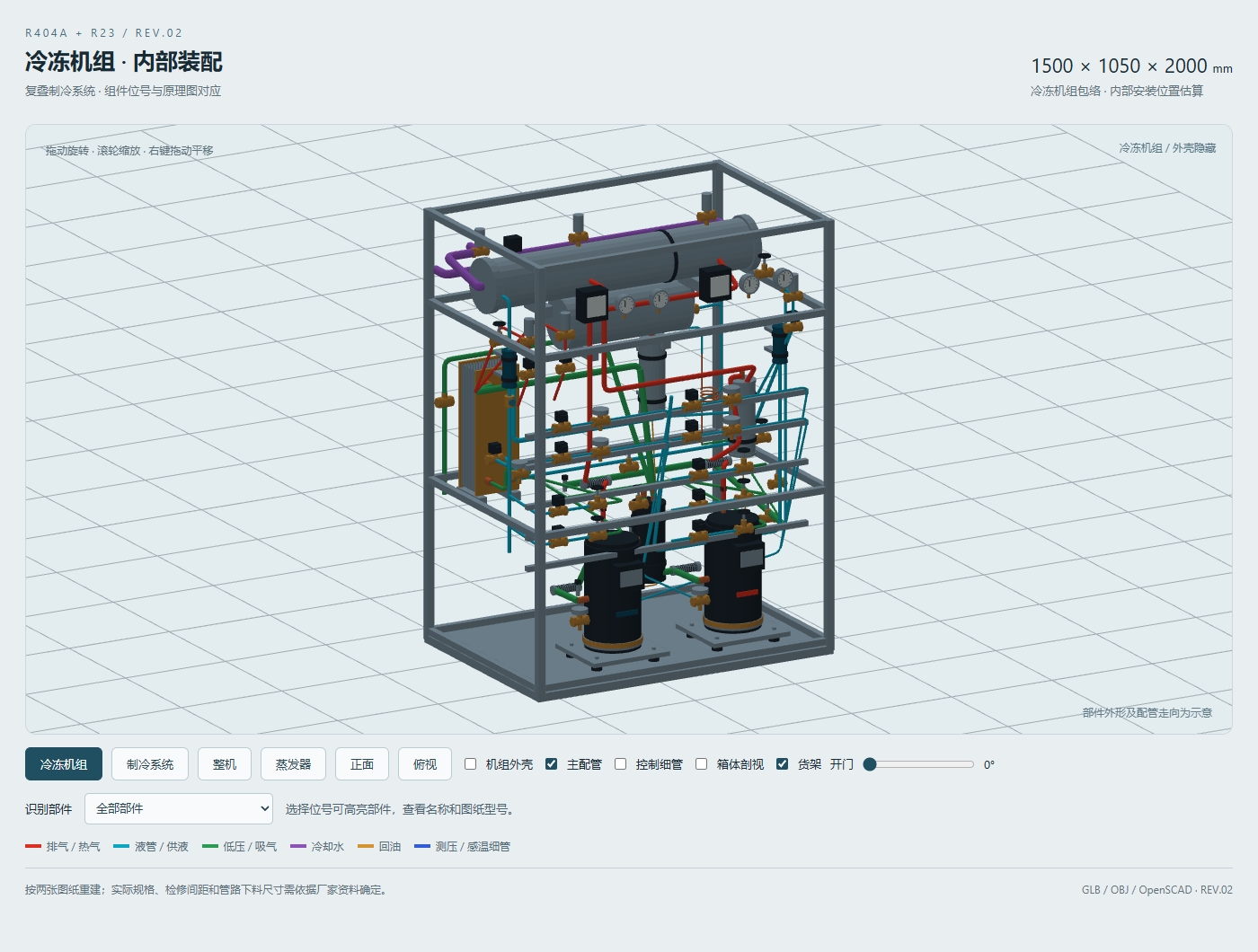Select the 冷冻机组 view button
This screenshot has height=952, width=1258.
click(x=64, y=764)
